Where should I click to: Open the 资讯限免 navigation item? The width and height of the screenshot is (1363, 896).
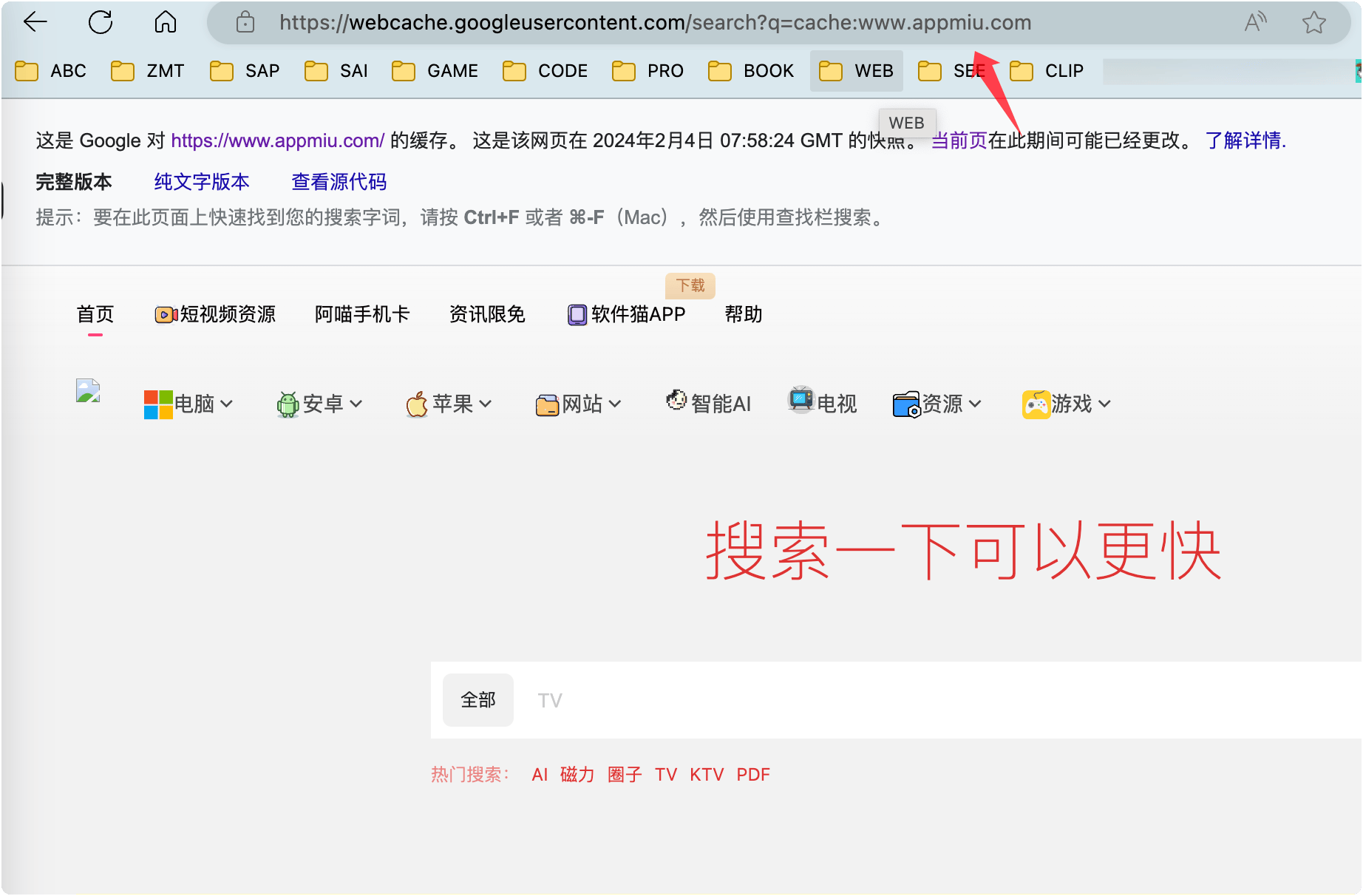coord(486,314)
